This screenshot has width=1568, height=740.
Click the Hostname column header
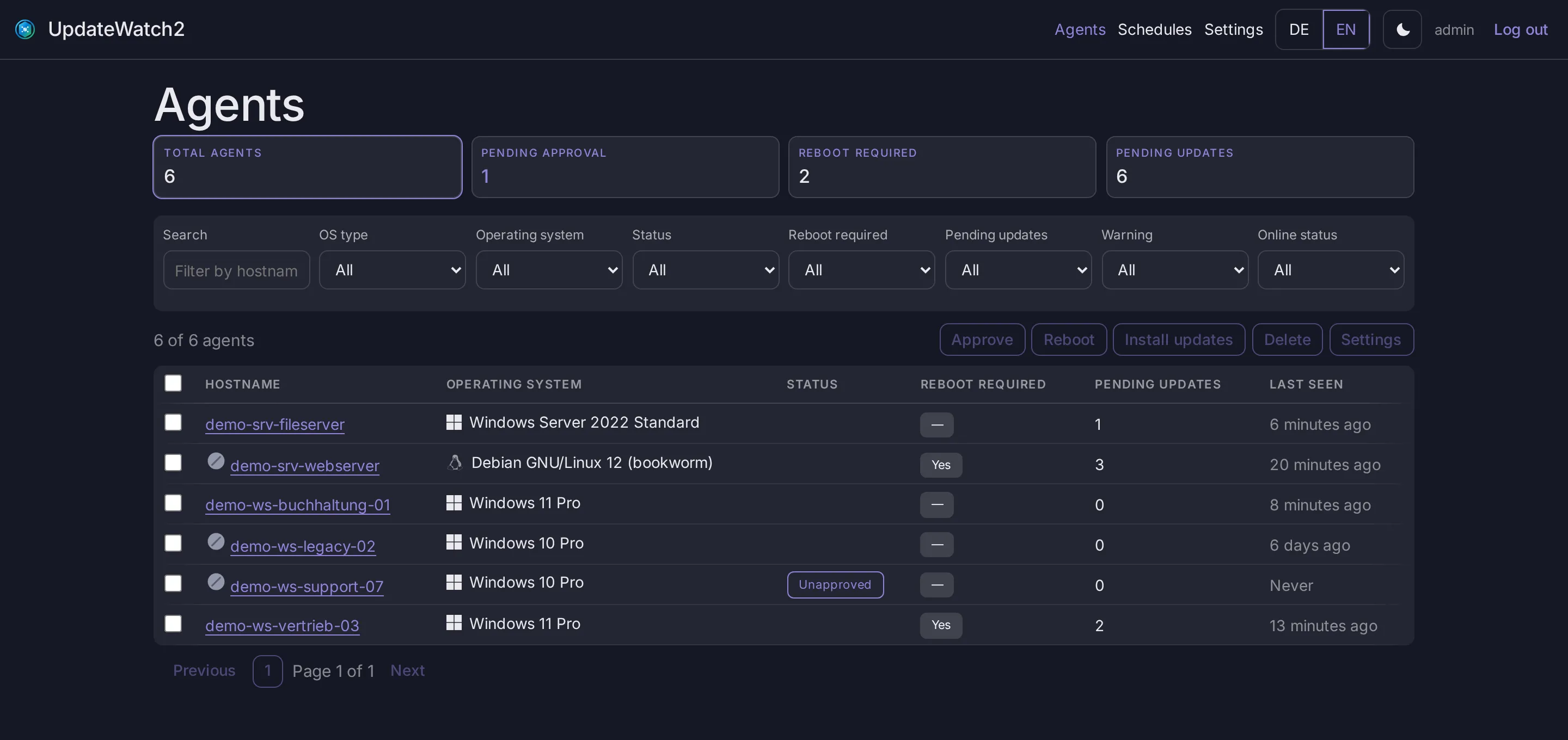coord(243,384)
